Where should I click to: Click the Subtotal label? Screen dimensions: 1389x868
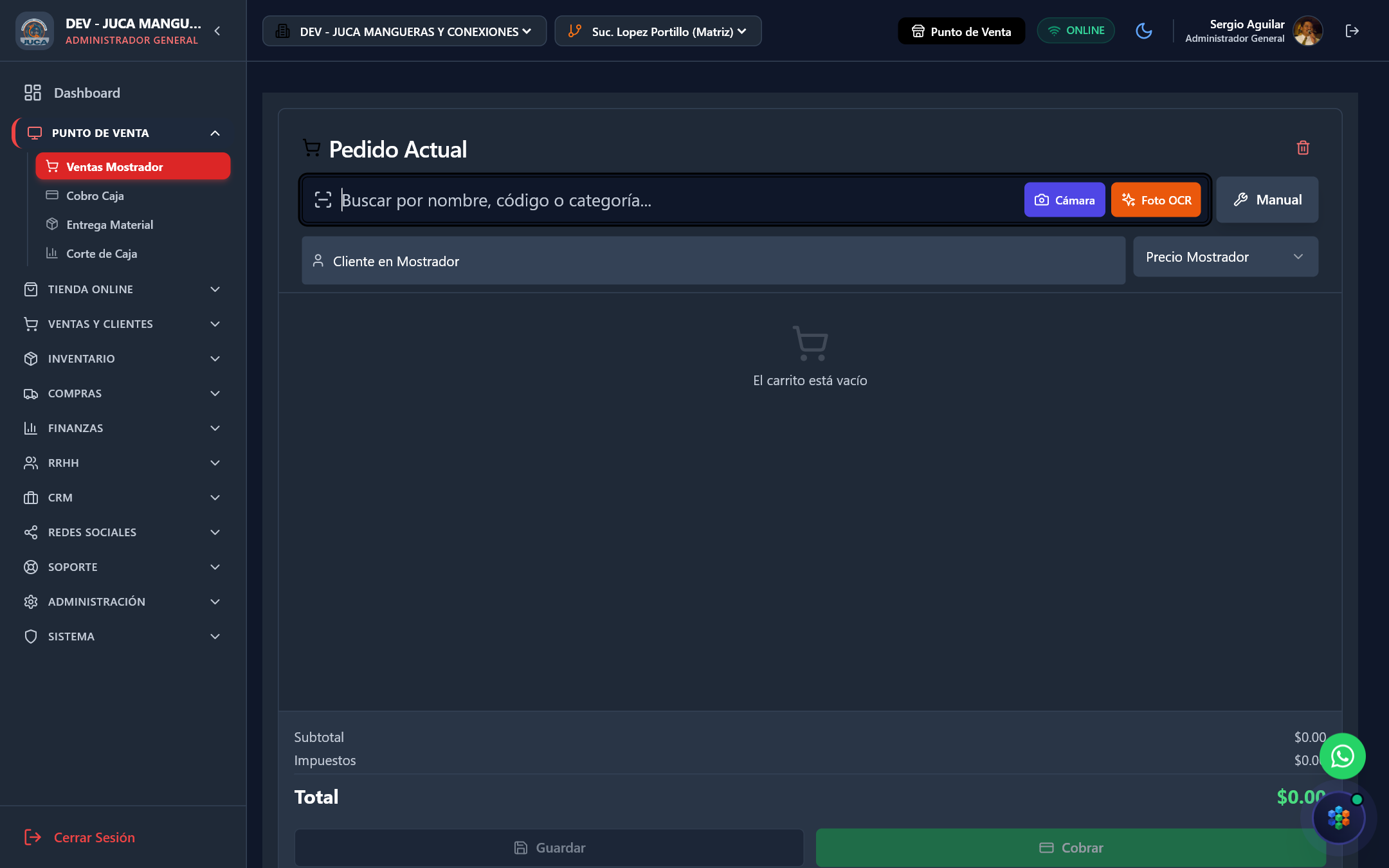coord(319,737)
